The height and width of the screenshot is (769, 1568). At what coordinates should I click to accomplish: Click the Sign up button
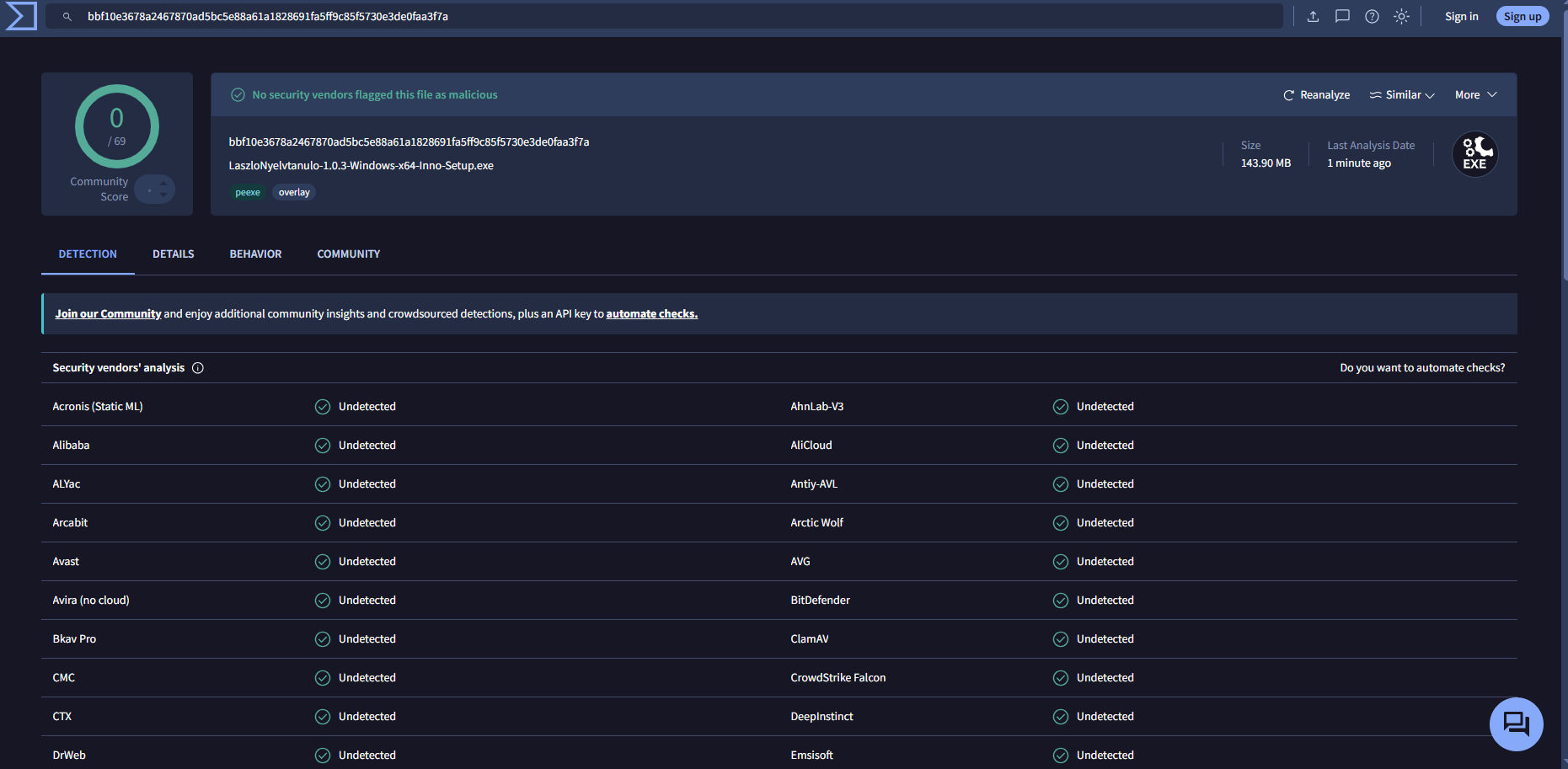(1523, 16)
